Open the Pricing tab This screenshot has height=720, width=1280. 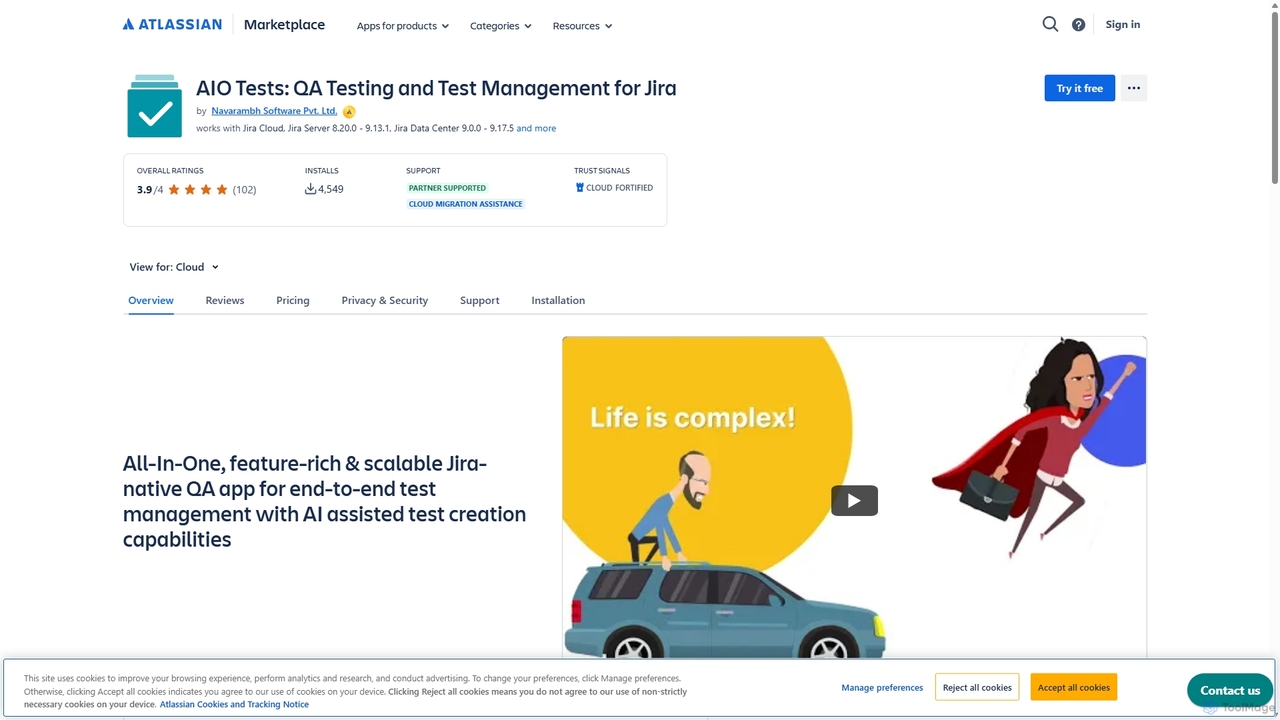tap(293, 300)
